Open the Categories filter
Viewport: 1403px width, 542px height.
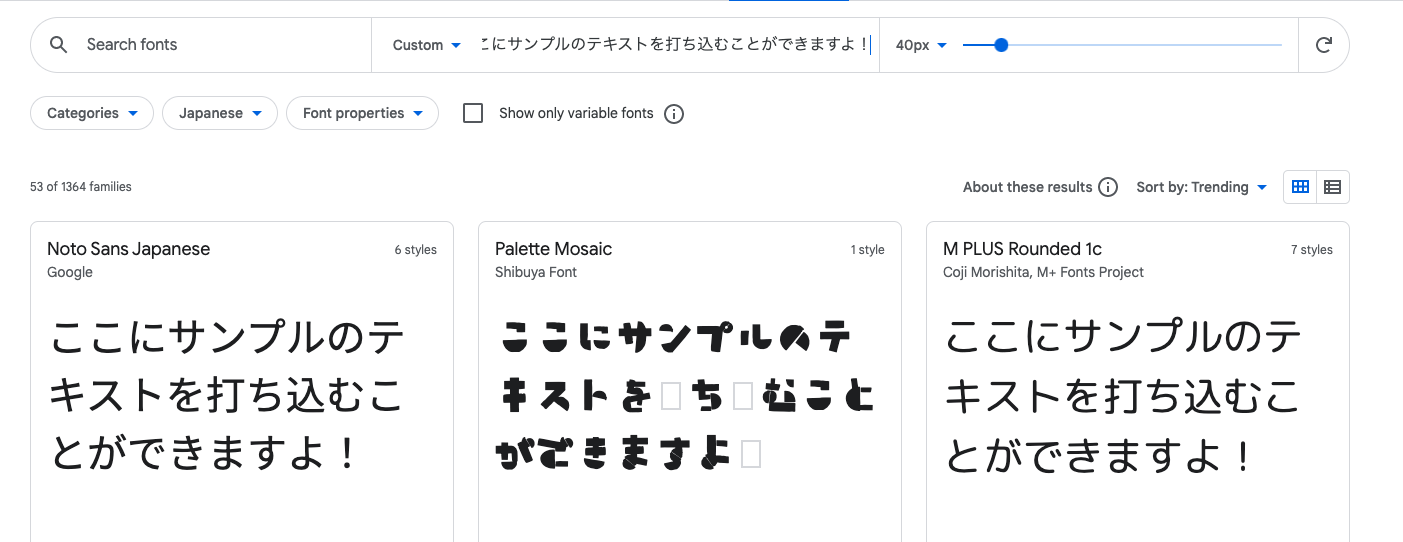point(92,113)
